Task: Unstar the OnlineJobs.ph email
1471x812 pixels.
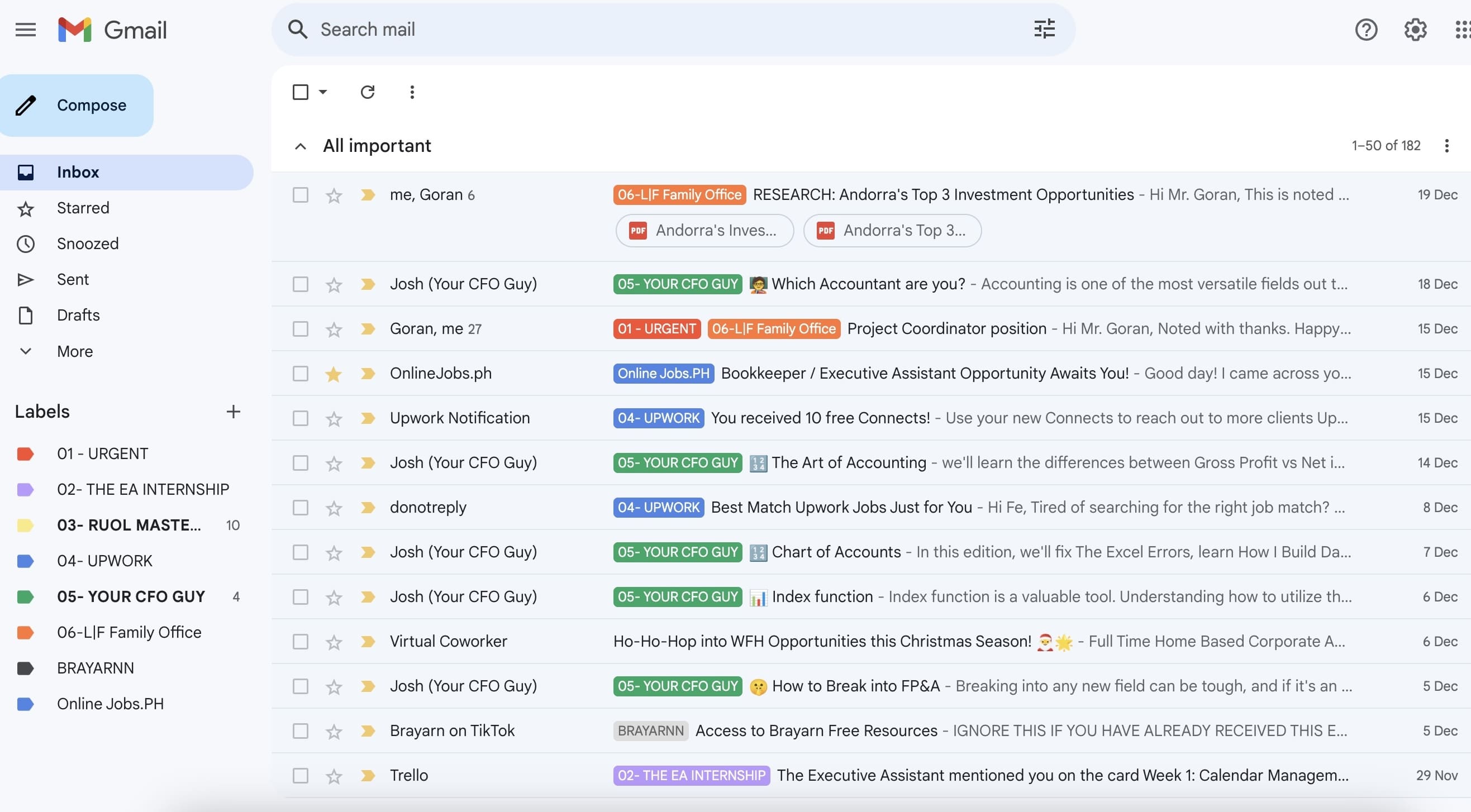Action: point(334,374)
